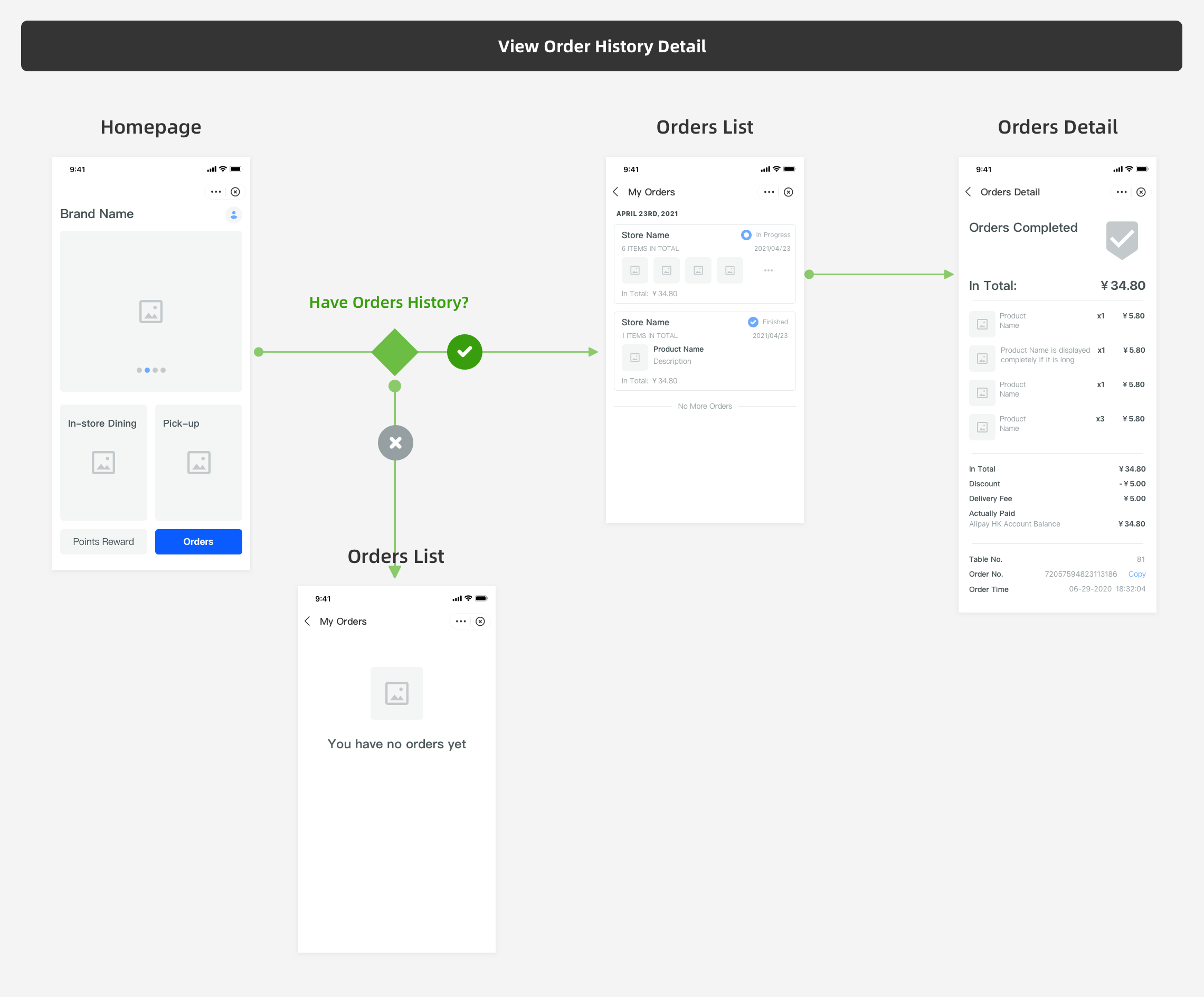Image resolution: width=1204 pixels, height=997 pixels.
Task: Click the close circle icon on Orders Detail
Action: [1141, 192]
